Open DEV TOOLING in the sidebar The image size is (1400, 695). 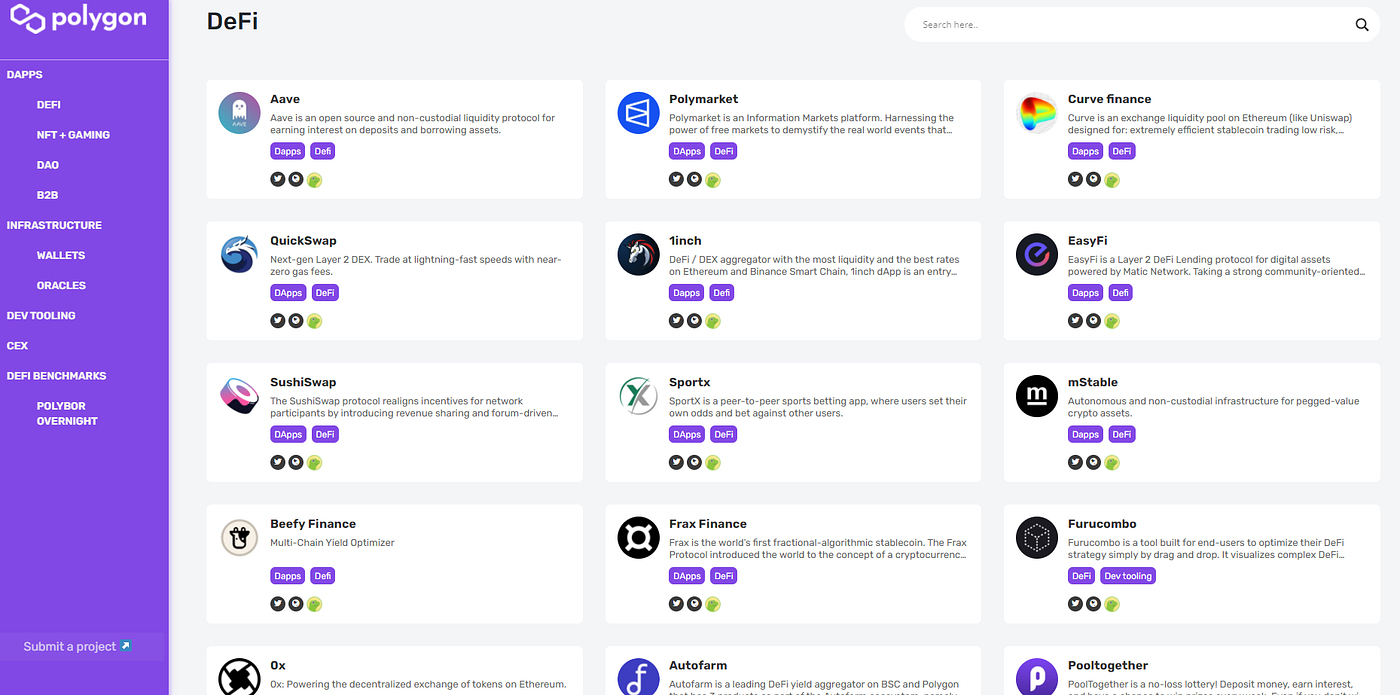(41, 315)
